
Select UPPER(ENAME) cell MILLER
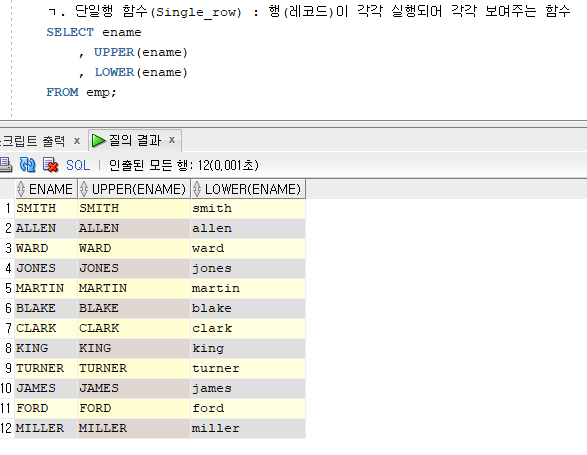tap(134, 428)
